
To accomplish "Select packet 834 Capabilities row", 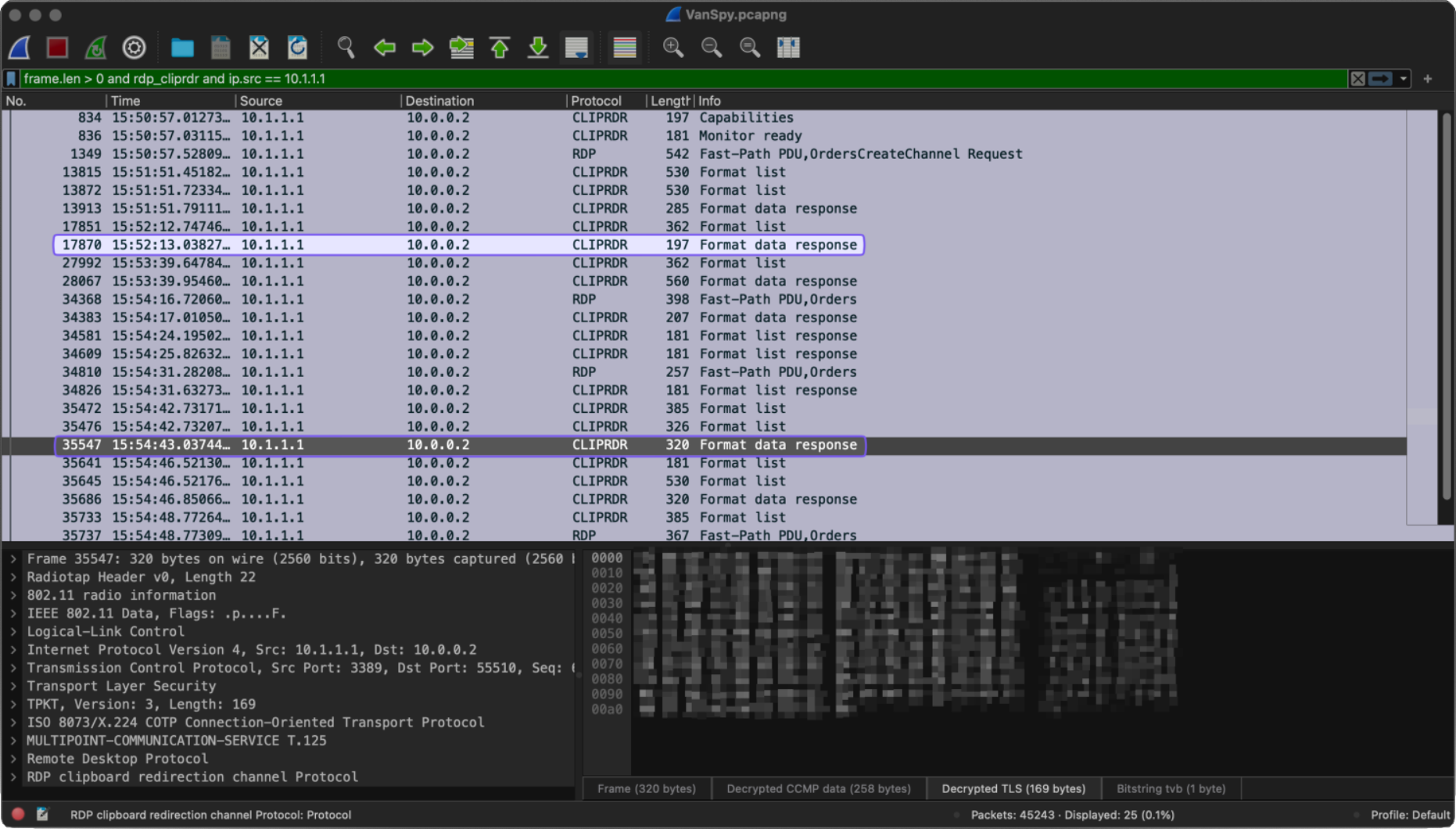I will click(704, 118).
